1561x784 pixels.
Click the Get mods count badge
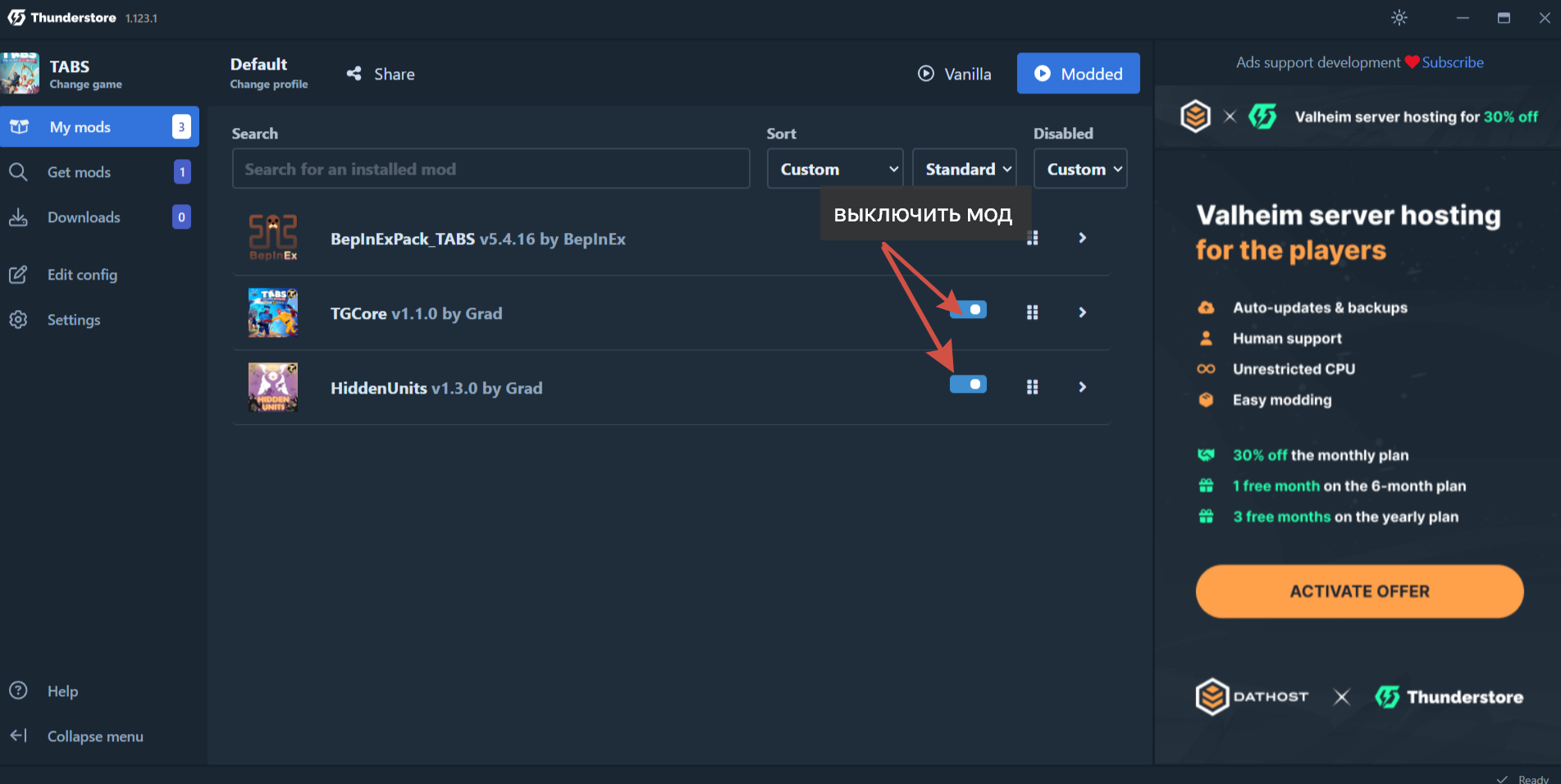182,171
